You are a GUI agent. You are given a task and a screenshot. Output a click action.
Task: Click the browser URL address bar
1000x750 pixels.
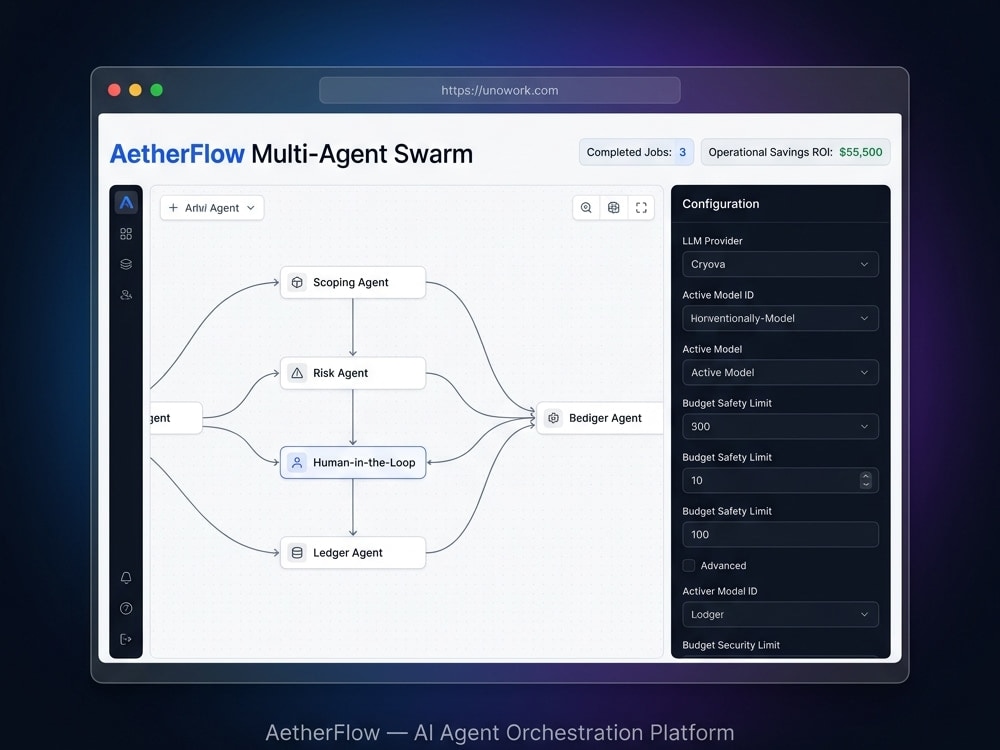pyautogui.click(x=499, y=91)
